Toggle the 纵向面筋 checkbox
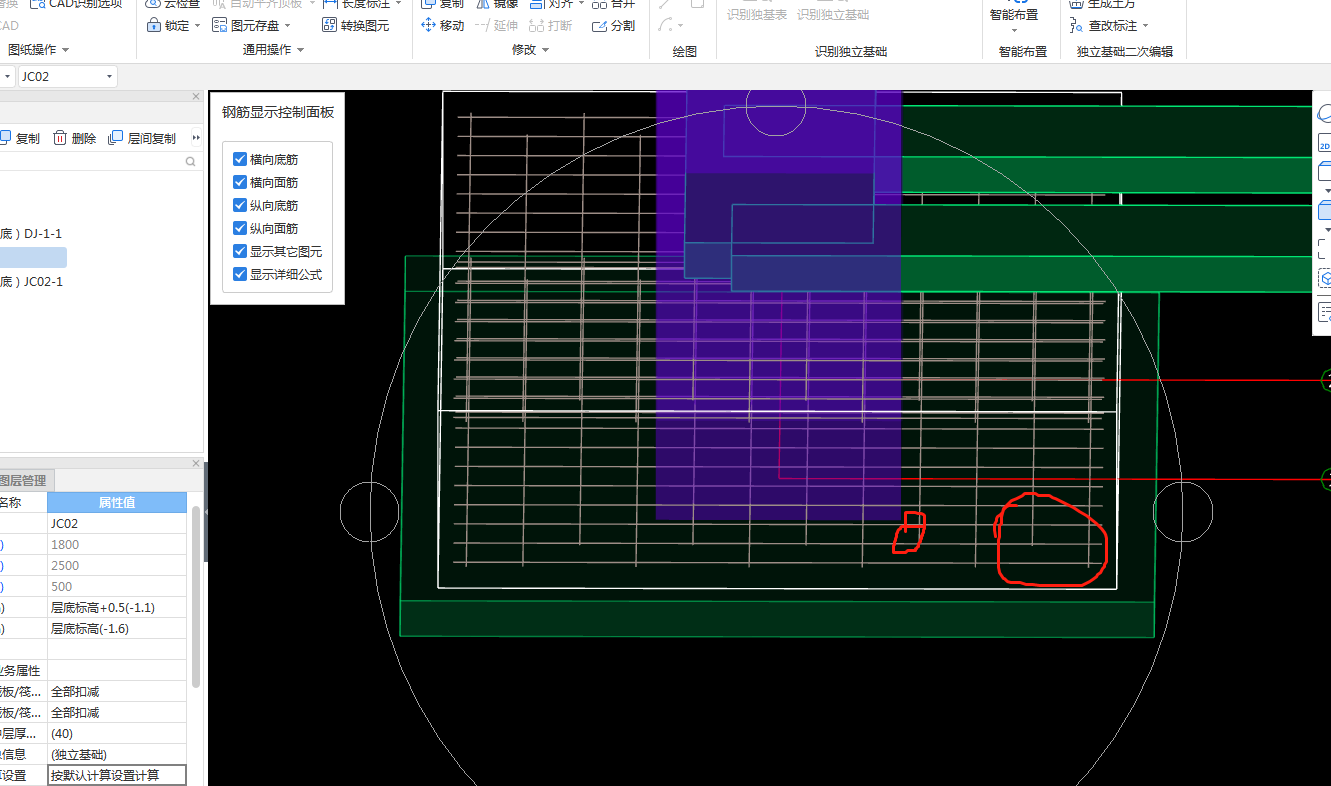This screenshot has height=786, width=1331. click(239, 228)
